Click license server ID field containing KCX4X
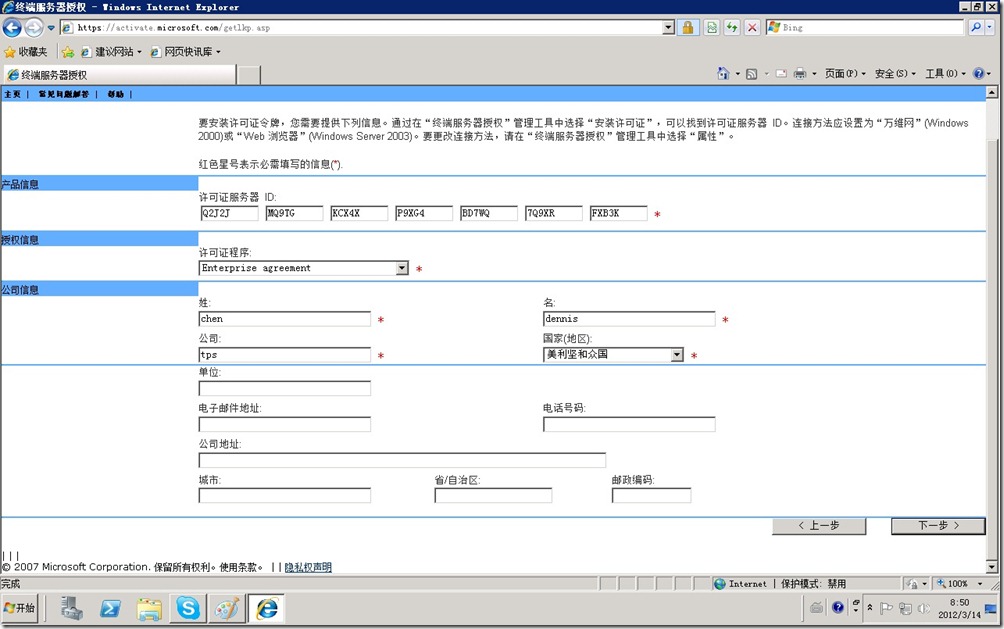 [359, 213]
